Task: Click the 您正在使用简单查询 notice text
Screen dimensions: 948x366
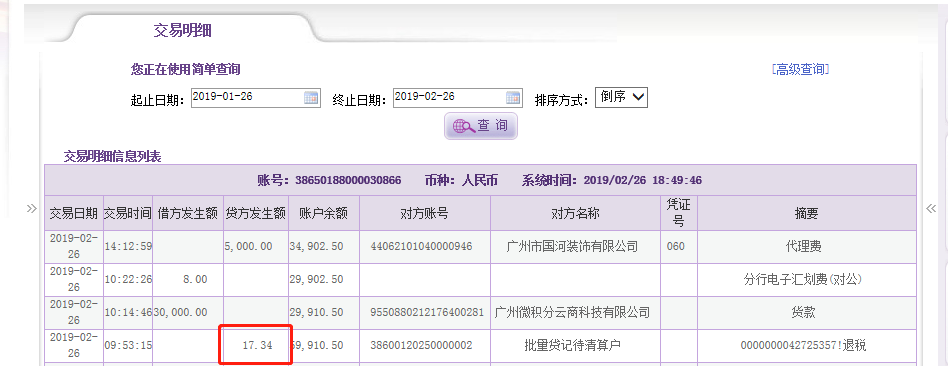Action: (x=186, y=70)
